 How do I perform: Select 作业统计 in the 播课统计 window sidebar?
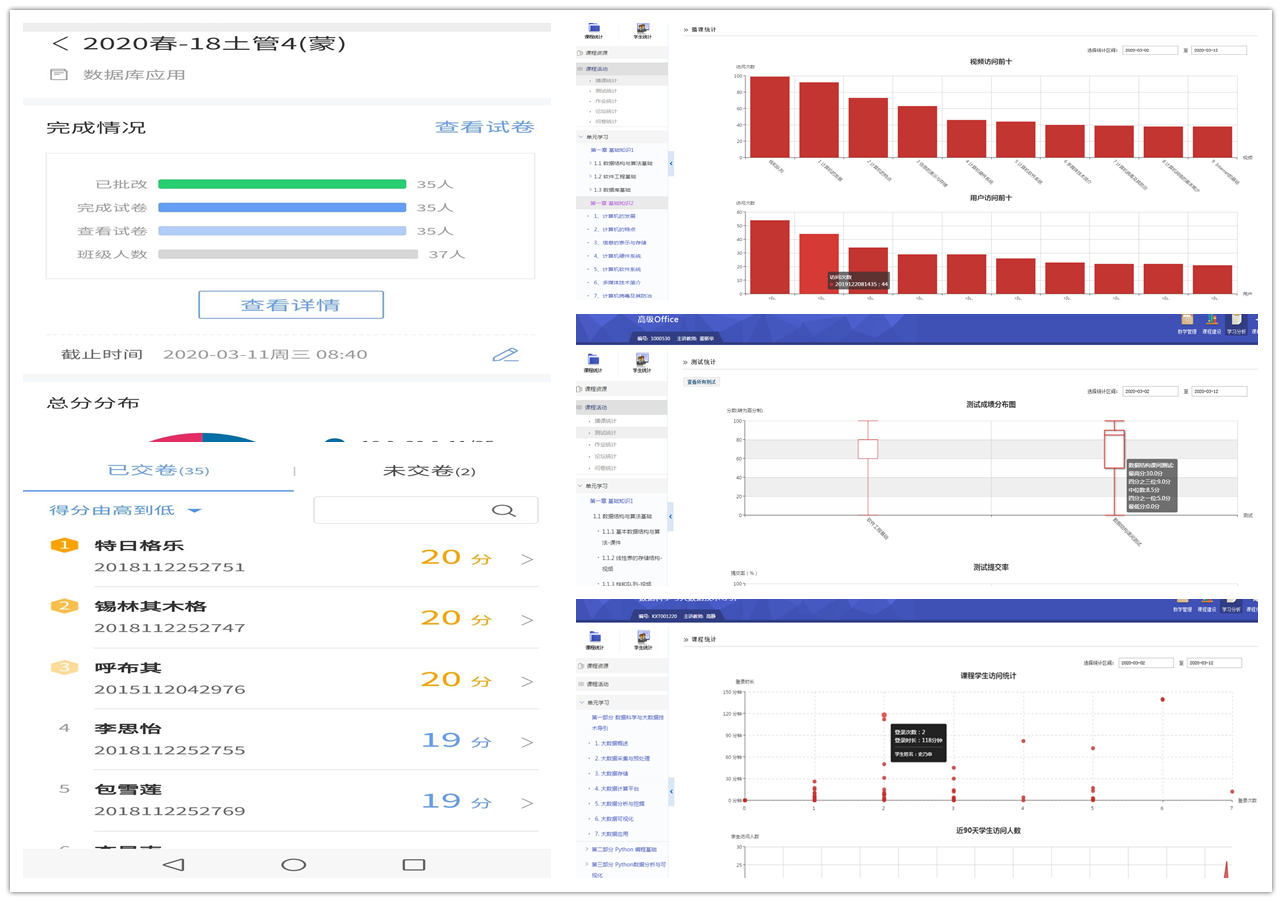[x=606, y=101]
